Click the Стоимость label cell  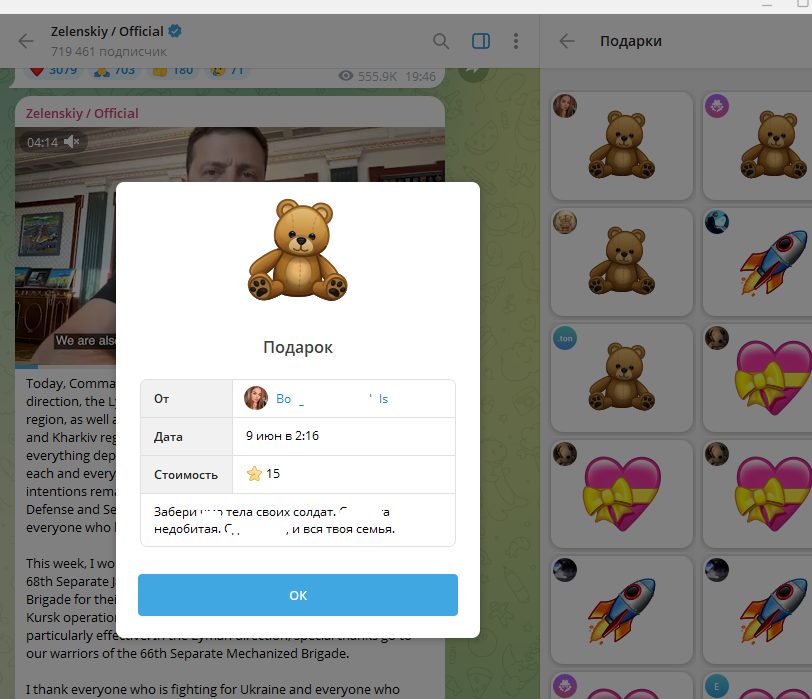point(186,475)
